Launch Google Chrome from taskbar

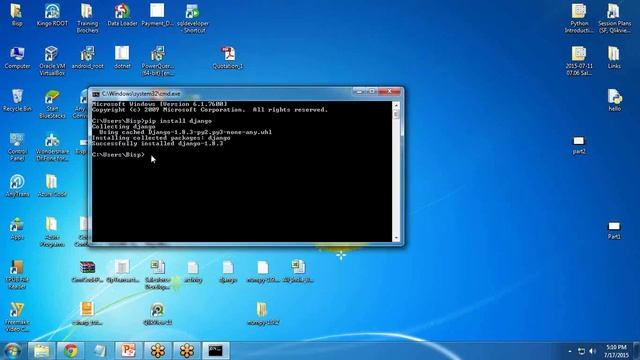coord(71,351)
